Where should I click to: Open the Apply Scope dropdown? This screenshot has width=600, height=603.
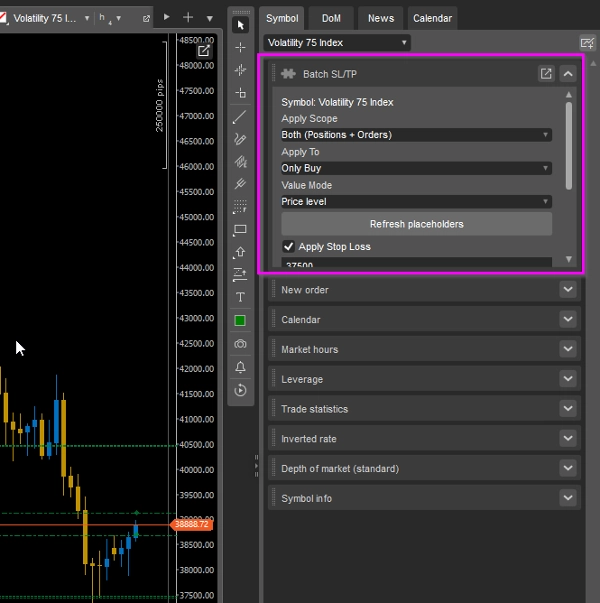[416, 135]
